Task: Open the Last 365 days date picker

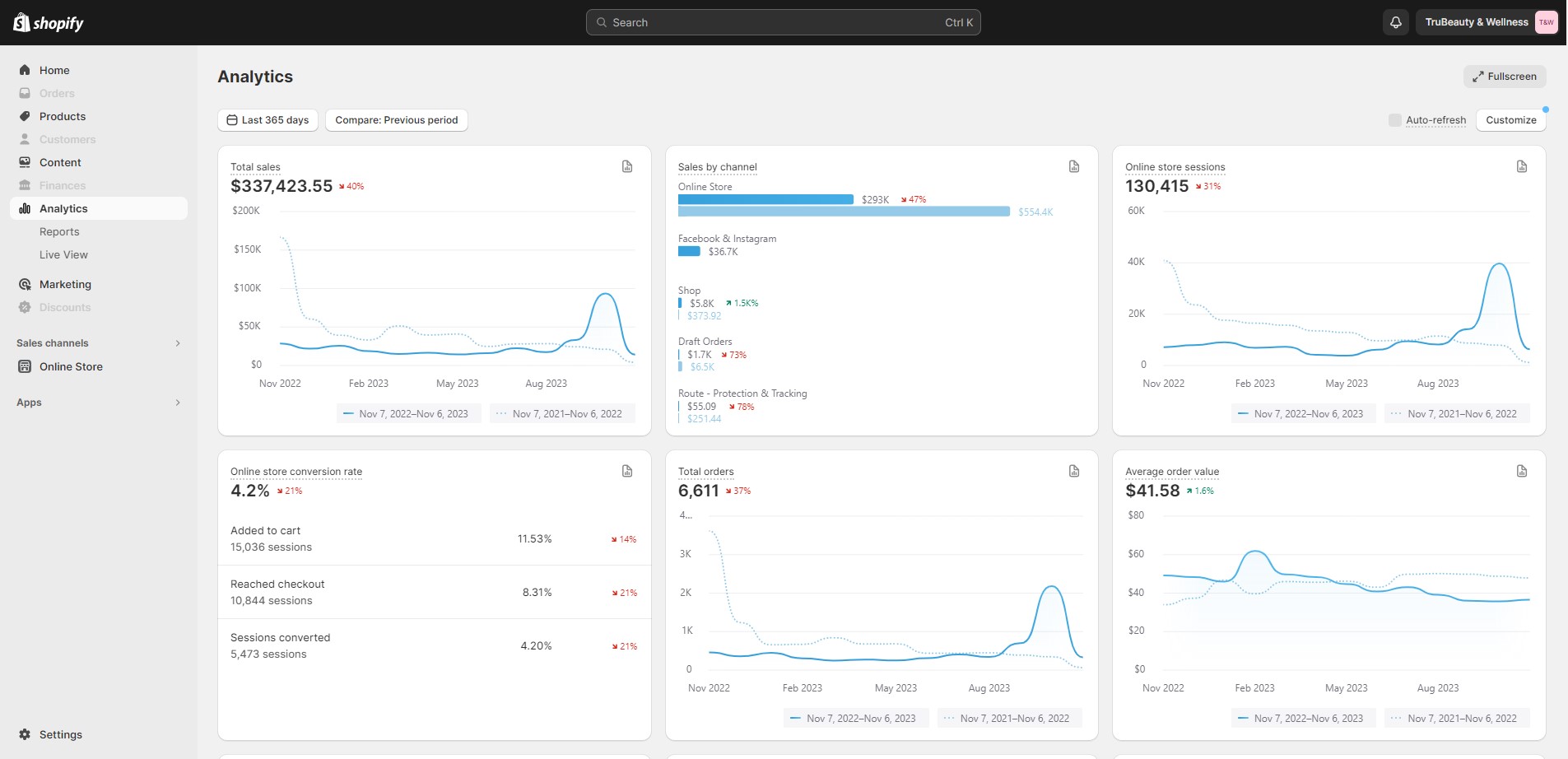Action: [x=268, y=120]
